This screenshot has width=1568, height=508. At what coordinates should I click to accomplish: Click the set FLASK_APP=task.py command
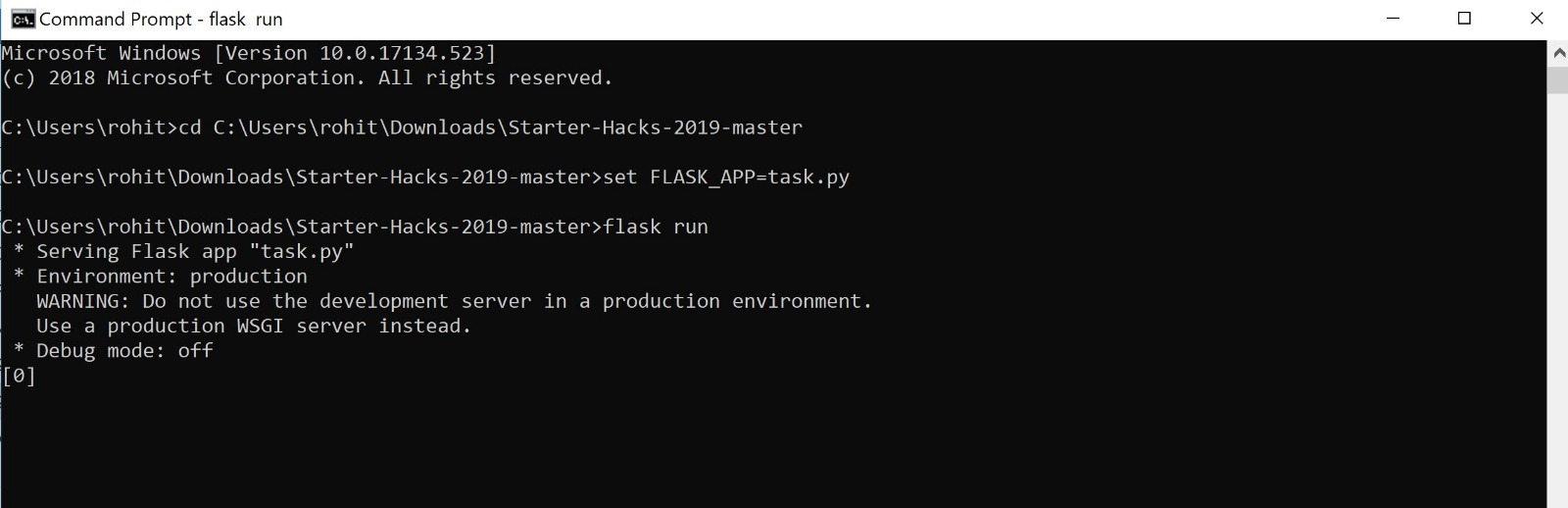pos(726,178)
